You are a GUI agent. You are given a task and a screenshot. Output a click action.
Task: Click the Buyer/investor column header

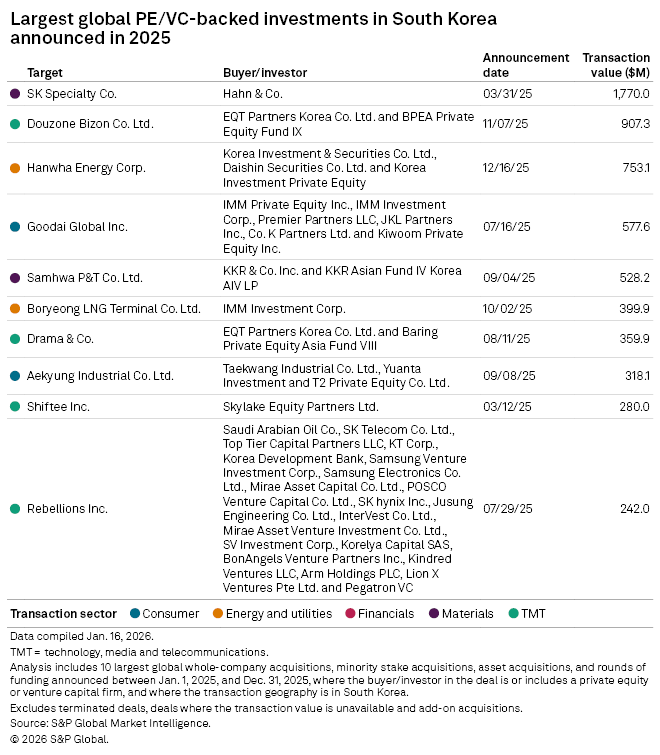(265, 73)
